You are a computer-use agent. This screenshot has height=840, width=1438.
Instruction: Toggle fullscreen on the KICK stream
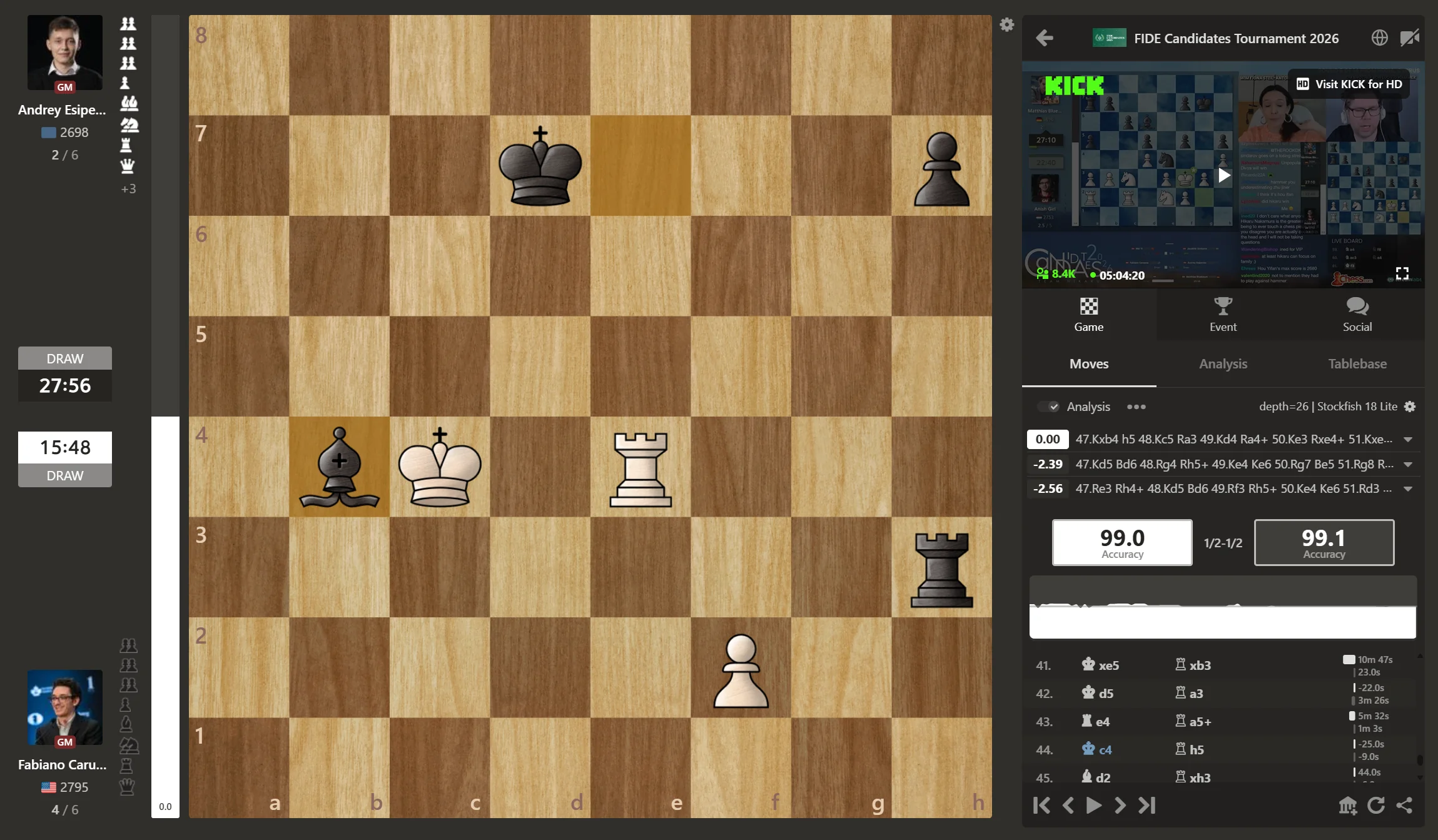1402,272
